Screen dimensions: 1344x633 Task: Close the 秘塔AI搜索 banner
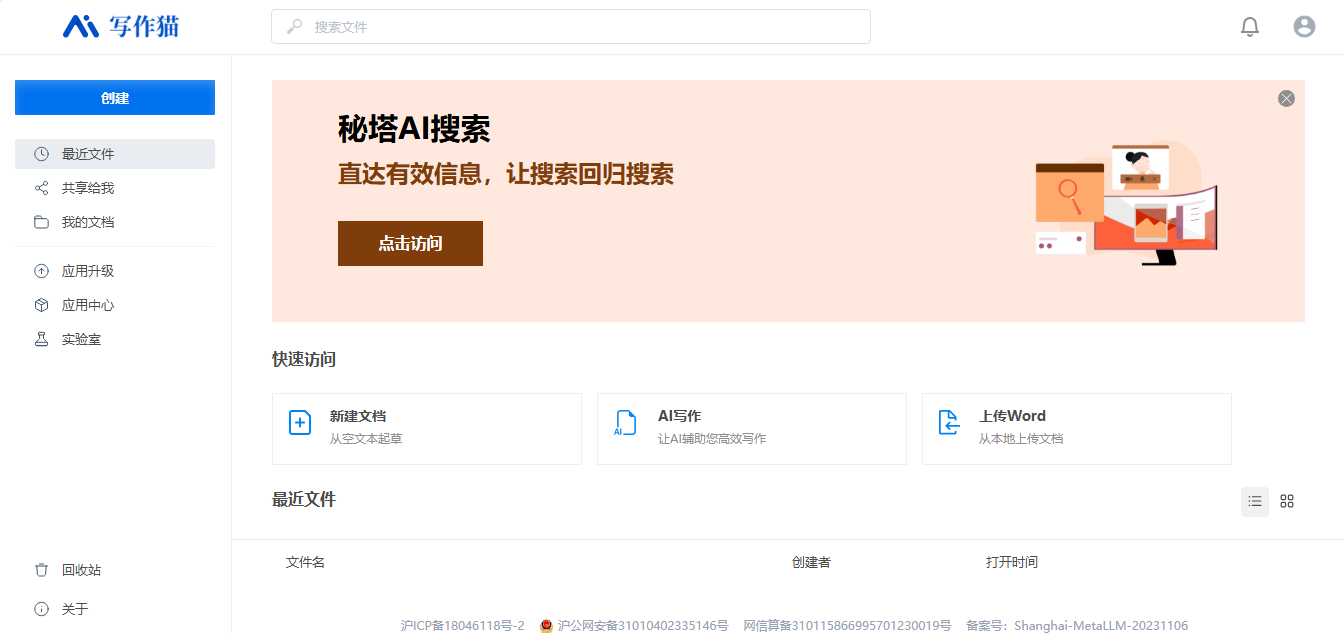[x=1286, y=98]
